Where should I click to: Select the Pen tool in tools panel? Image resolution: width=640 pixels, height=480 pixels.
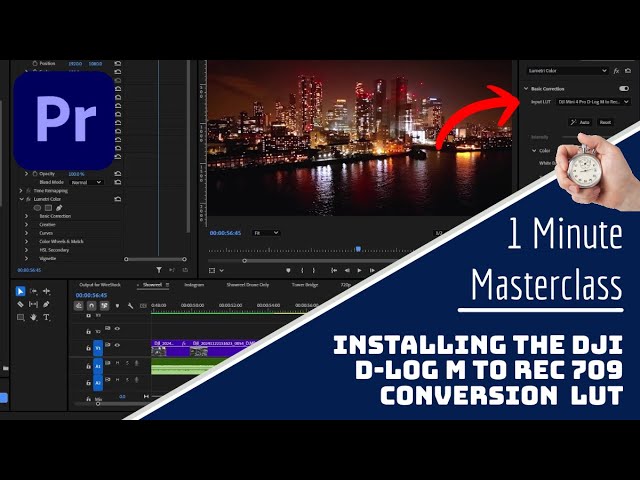point(46,304)
